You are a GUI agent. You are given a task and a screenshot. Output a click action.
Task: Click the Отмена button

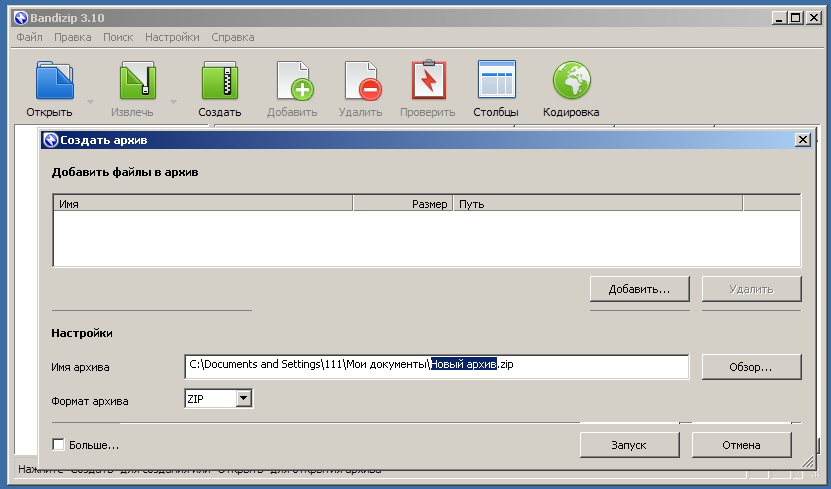(x=741, y=445)
